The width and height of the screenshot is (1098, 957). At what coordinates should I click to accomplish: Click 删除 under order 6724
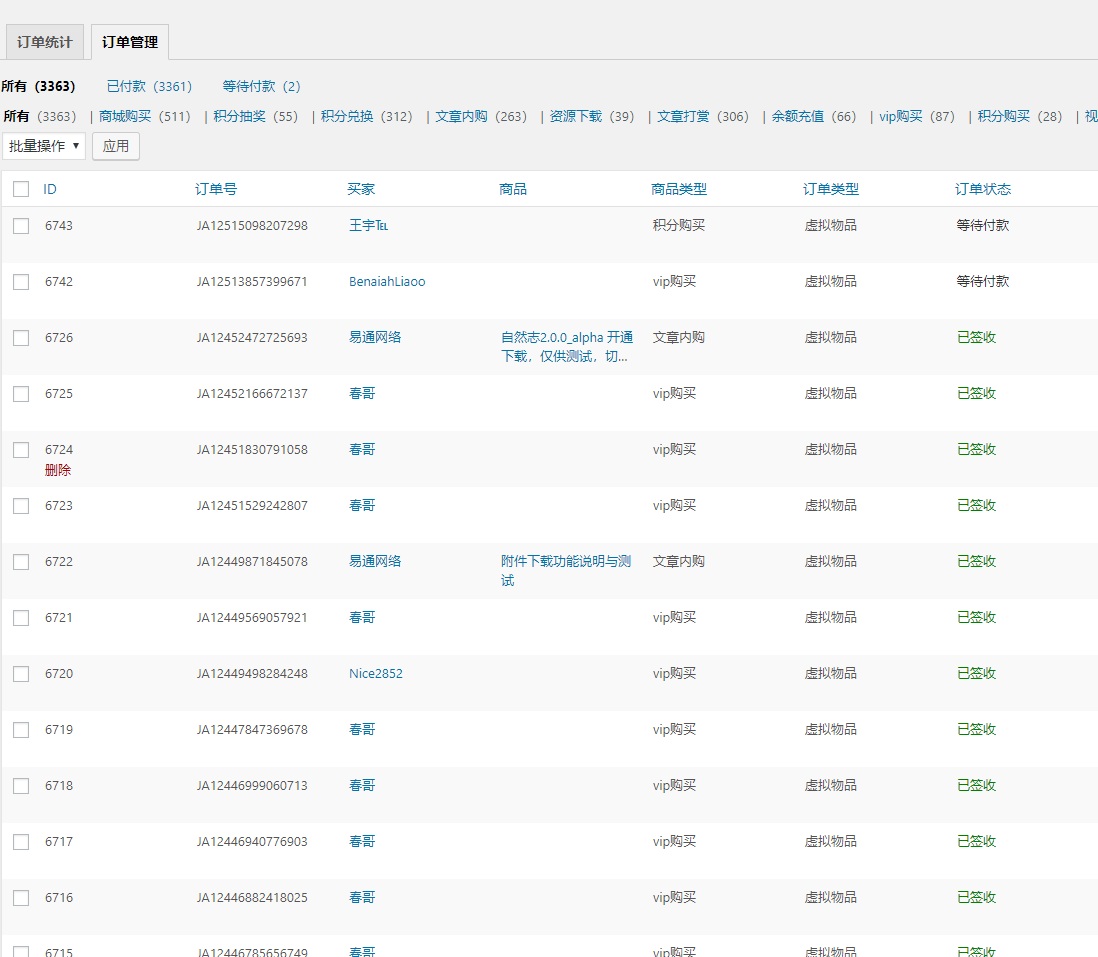(x=58, y=470)
